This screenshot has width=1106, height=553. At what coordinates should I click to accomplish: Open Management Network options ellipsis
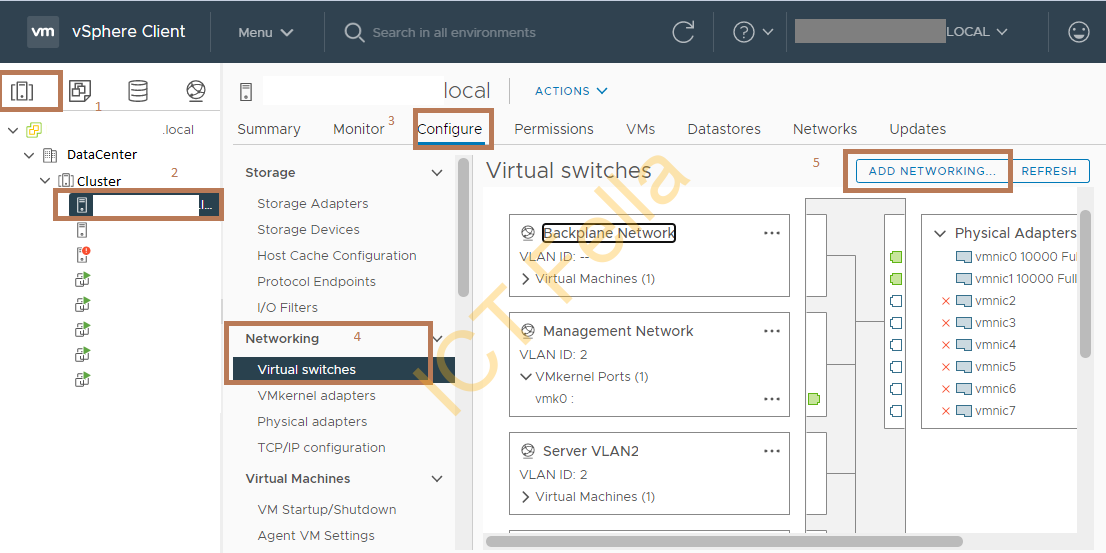(x=772, y=331)
